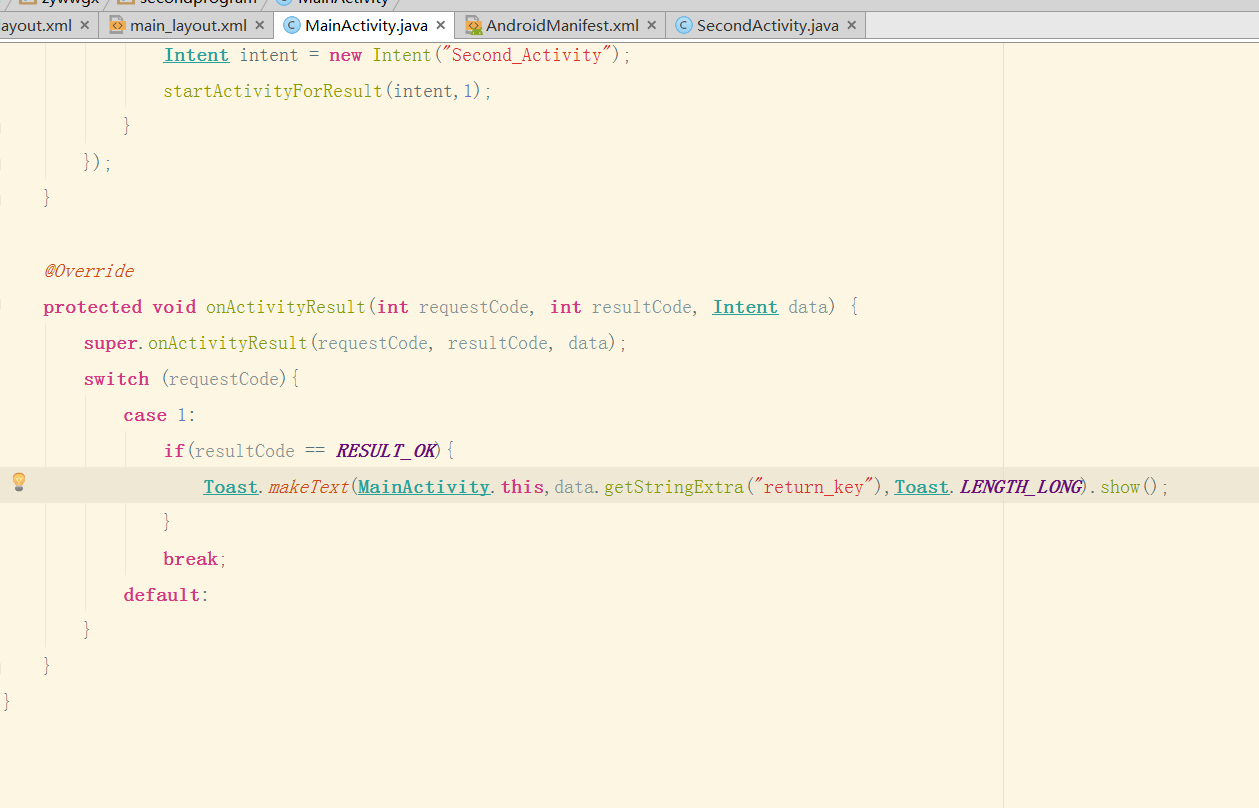
Task: Click the AndroidManifest.xml tab file icon
Action: click(x=473, y=25)
